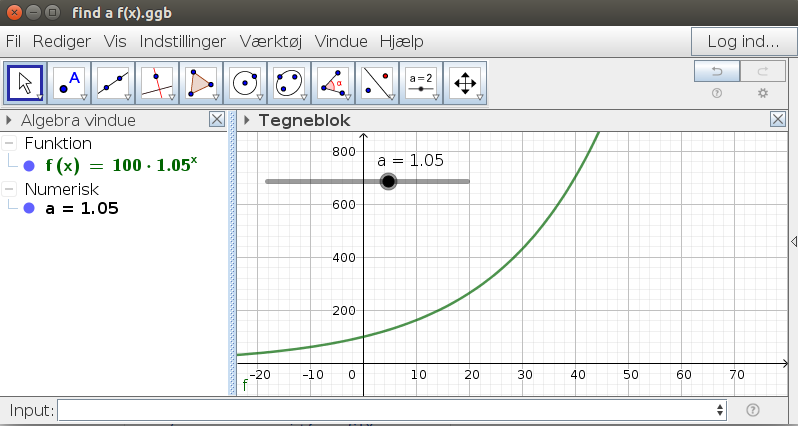Open the Point tool dropdown triangle
This screenshot has width=798, height=426.
[84, 97]
